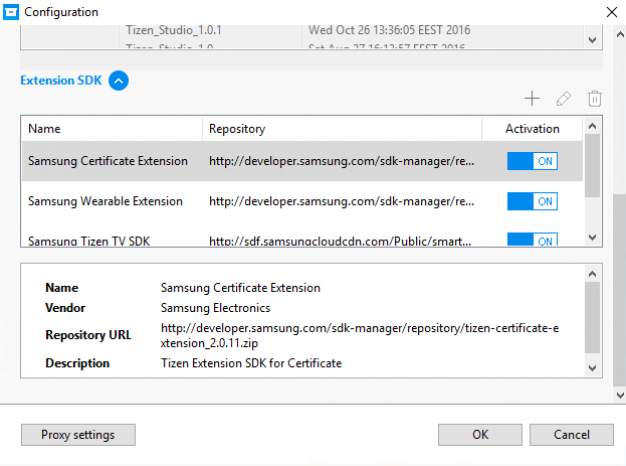The width and height of the screenshot is (626, 466).
Task: Toggle Samsung Tizen TV SDK activation
Action: [x=532, y=241]
